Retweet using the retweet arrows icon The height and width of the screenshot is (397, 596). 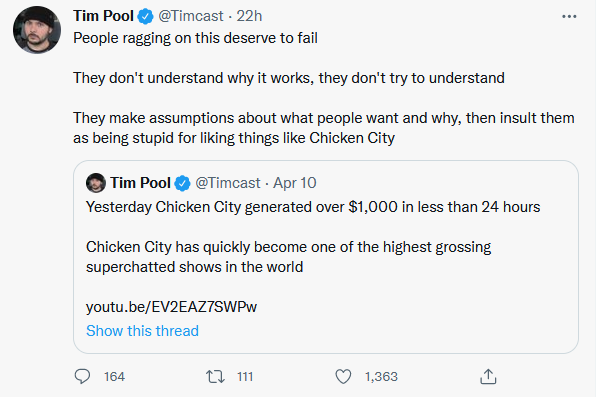215,376
